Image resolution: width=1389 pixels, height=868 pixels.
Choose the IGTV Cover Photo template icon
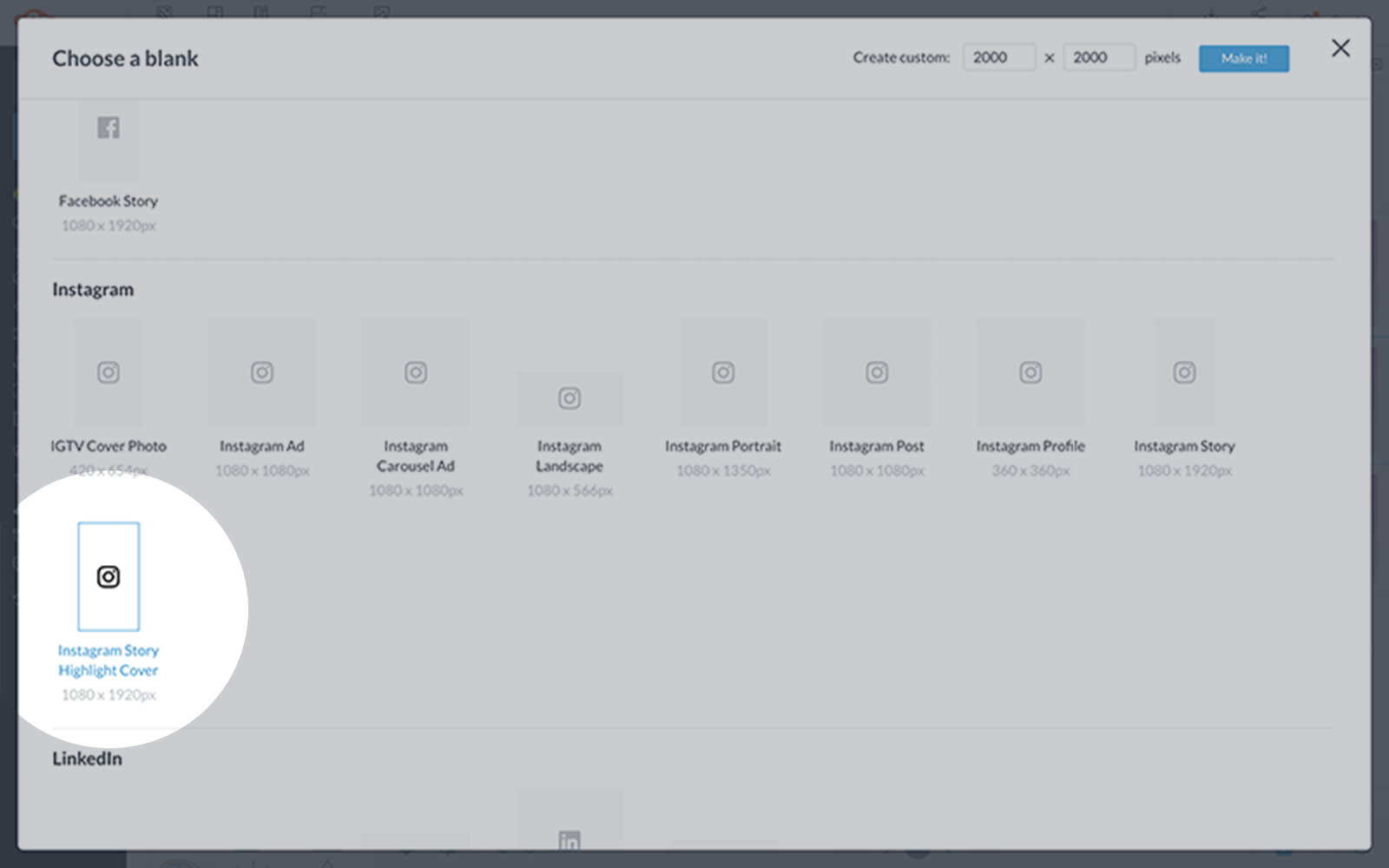coord(109,372)
